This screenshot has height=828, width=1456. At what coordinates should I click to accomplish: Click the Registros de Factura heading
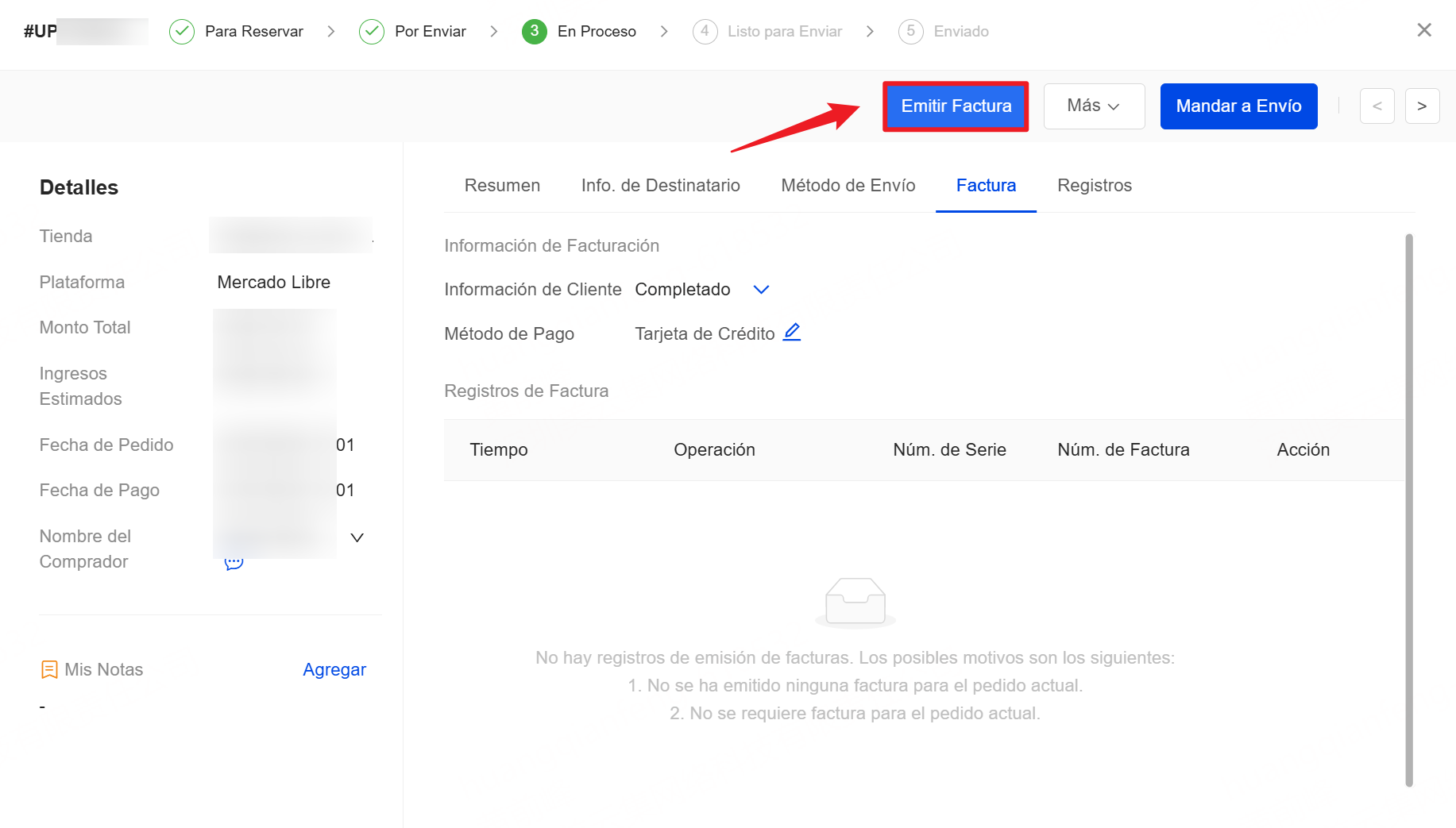click(527, 391)
